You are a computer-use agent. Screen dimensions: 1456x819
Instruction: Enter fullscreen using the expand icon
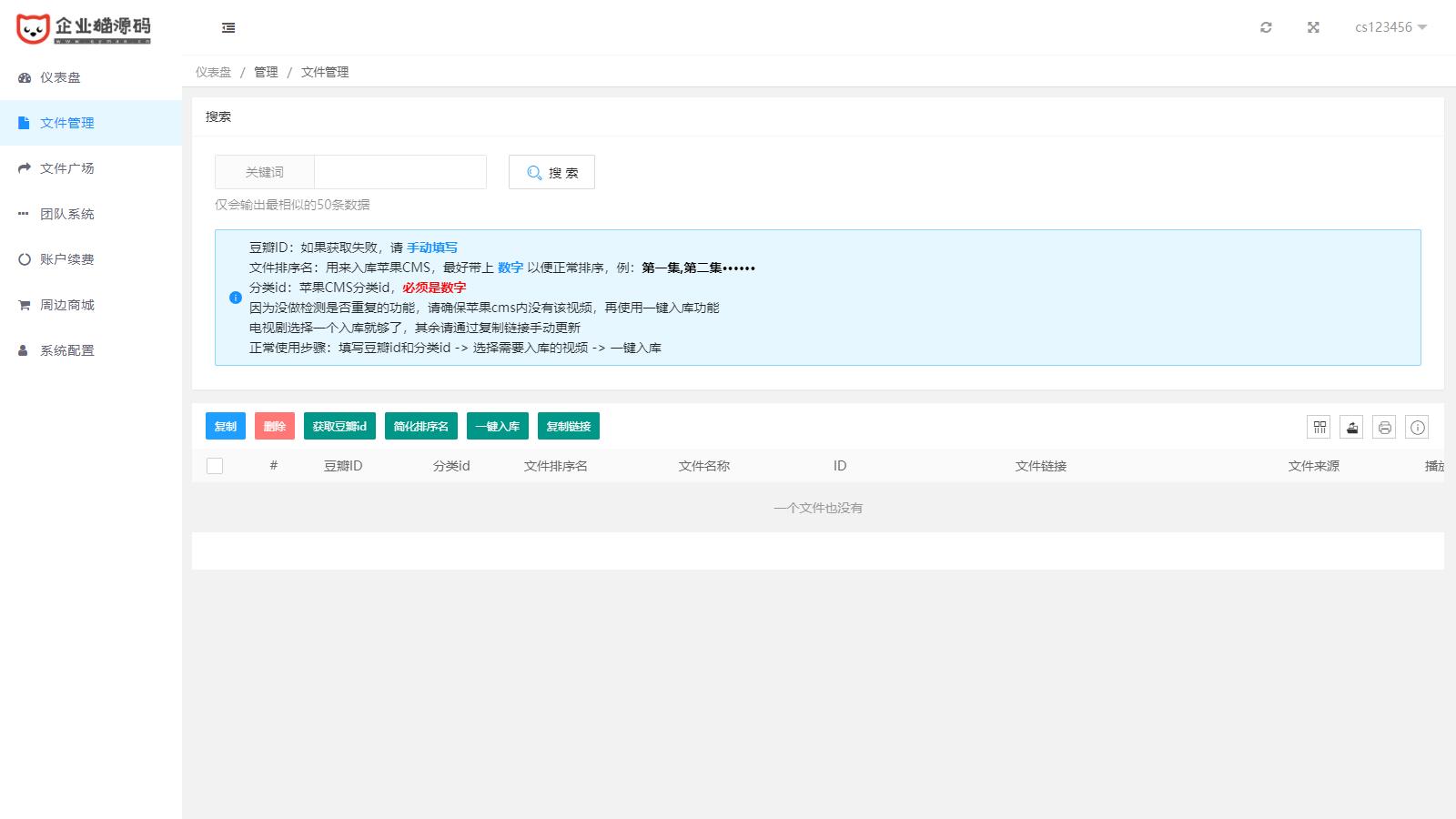[1312, 27]
